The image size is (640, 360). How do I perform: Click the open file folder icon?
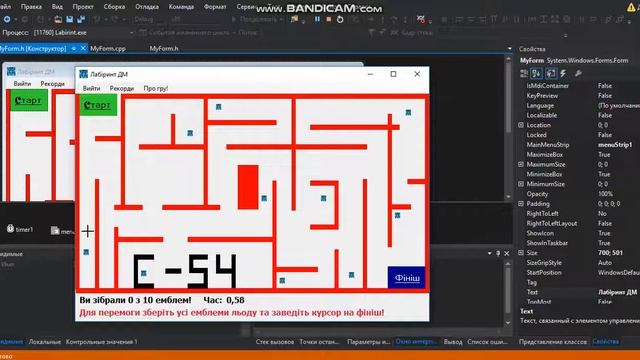click(x=58, y=19)
